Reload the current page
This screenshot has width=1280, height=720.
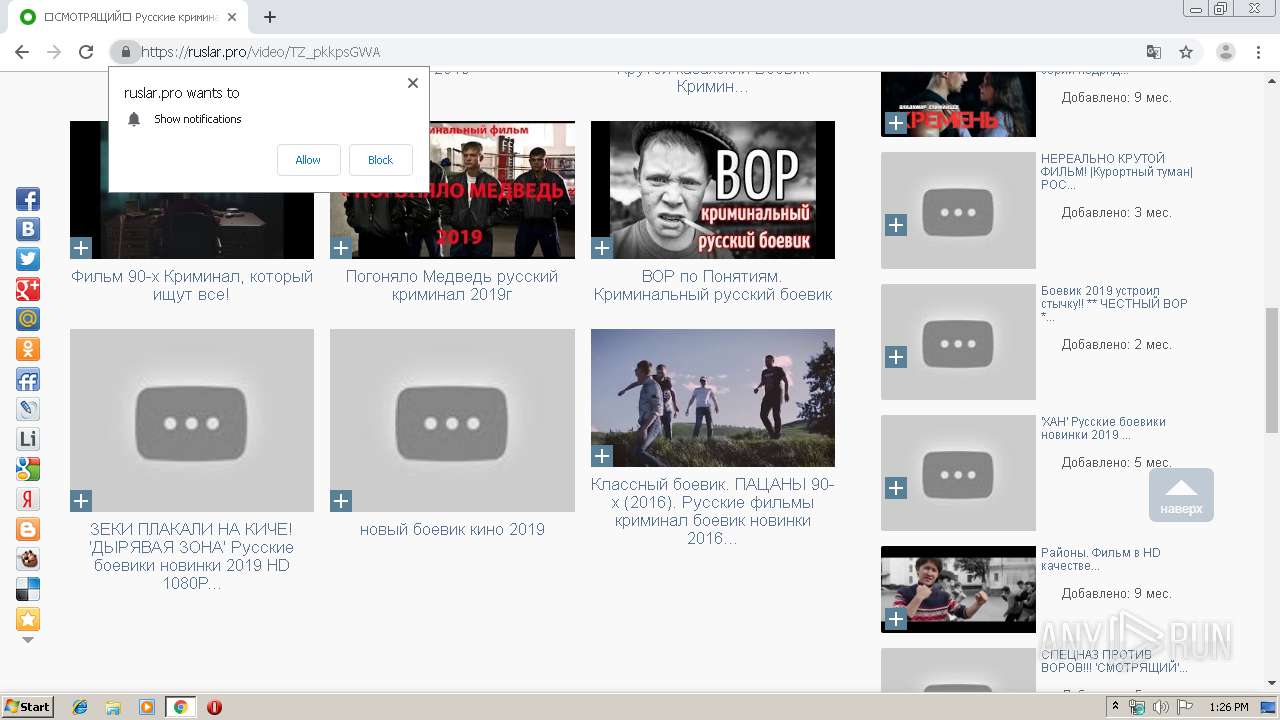[86, 52]
